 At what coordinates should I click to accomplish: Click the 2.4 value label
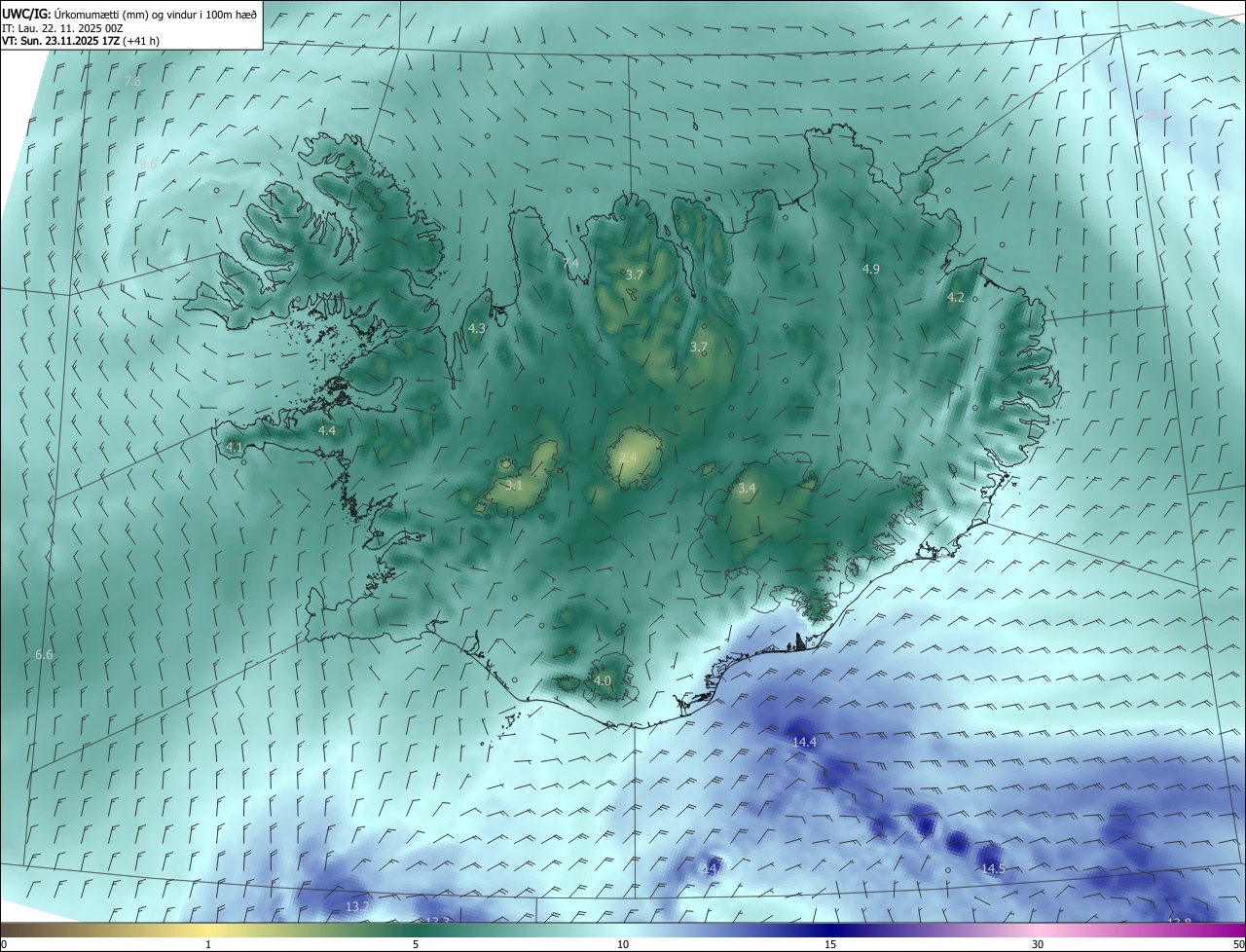(x=628, y=458)
